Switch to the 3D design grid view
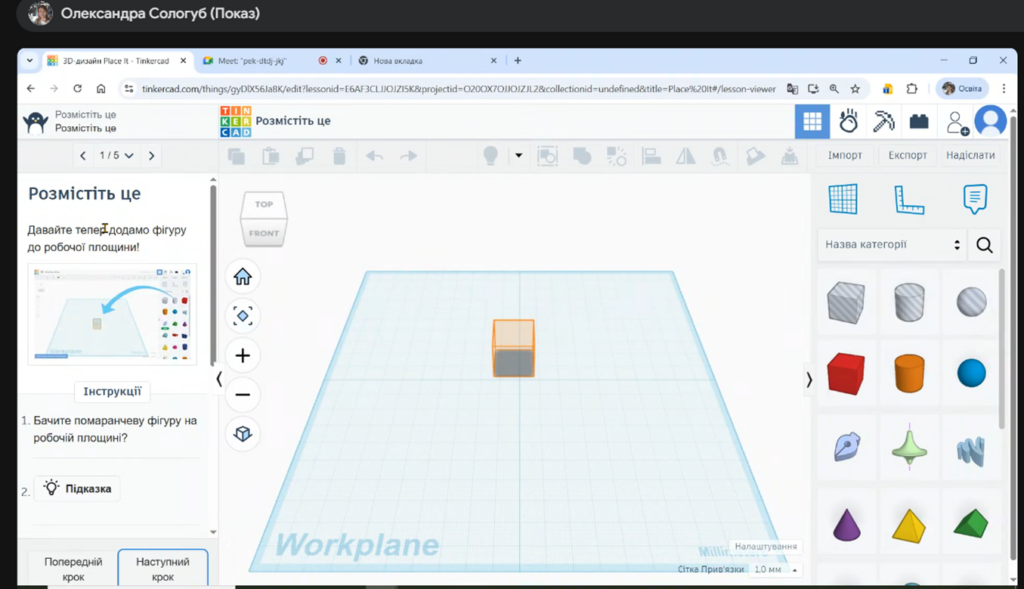 (x=812, y=121)
